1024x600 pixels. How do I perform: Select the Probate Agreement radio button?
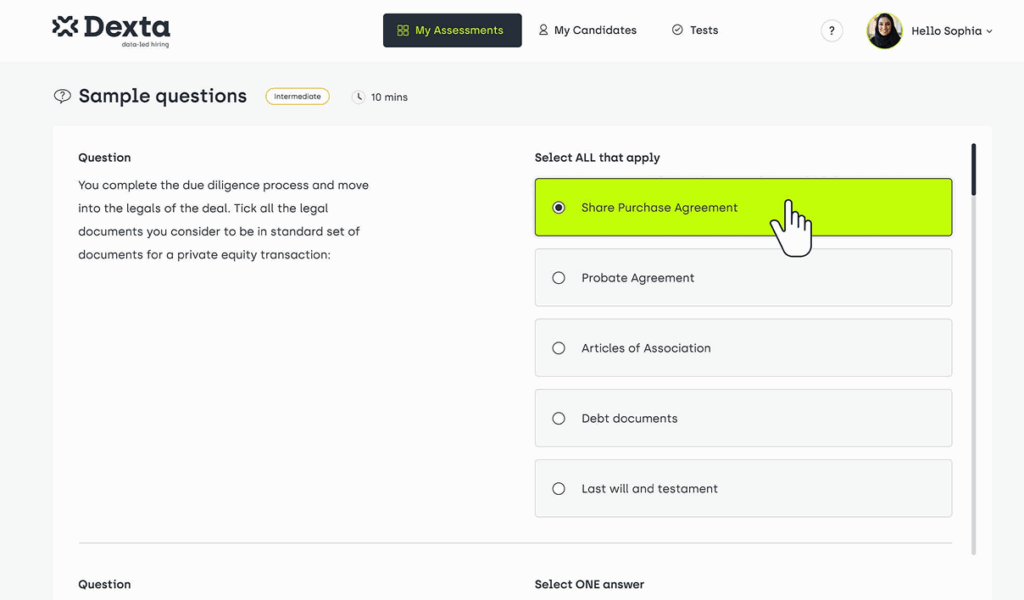(559, 278)
